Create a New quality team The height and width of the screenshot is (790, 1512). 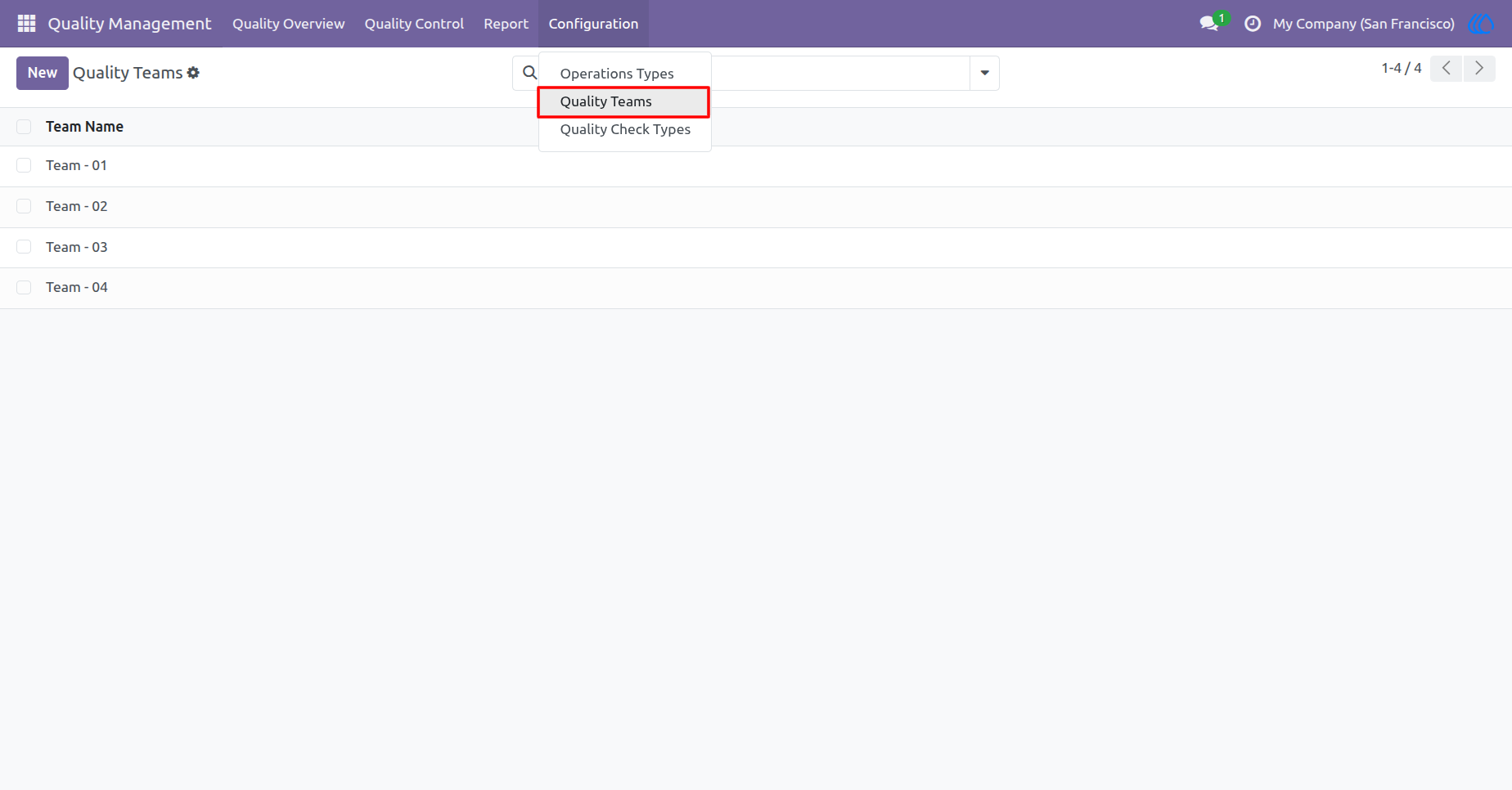[x=43, y=73]
